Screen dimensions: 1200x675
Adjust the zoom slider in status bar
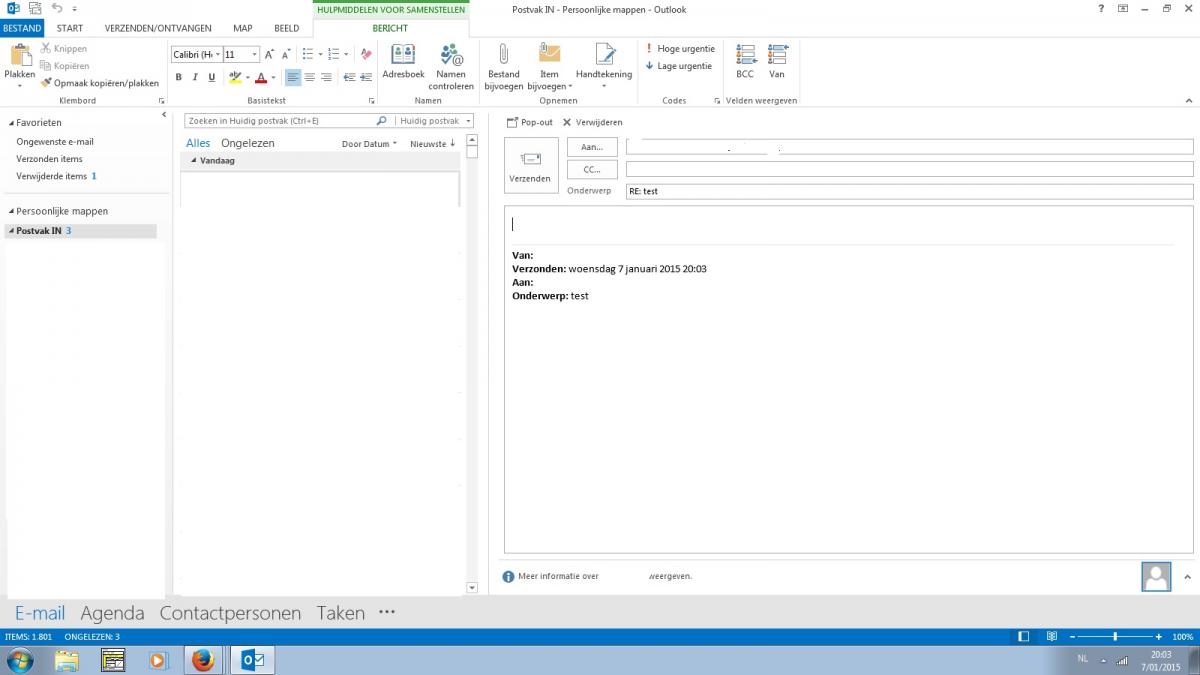(x=1115, y=636)
